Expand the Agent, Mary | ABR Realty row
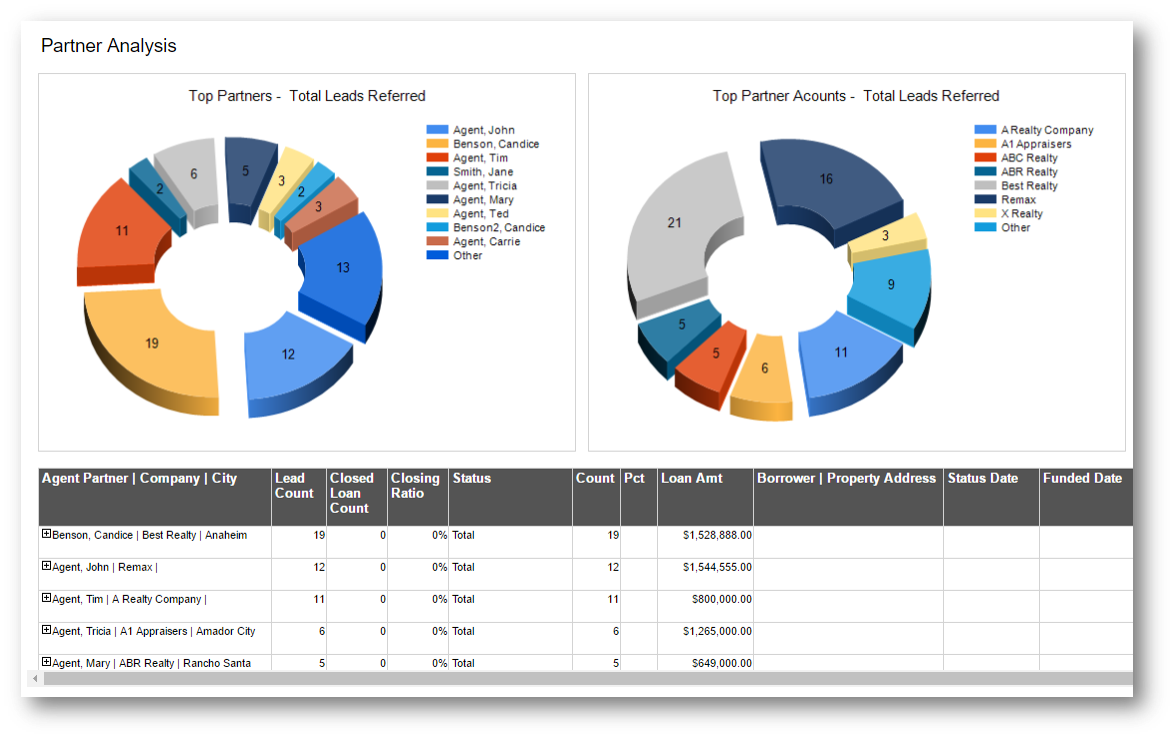The height and width of the screenshot is (739, 1175). click(x=44, y=662)
